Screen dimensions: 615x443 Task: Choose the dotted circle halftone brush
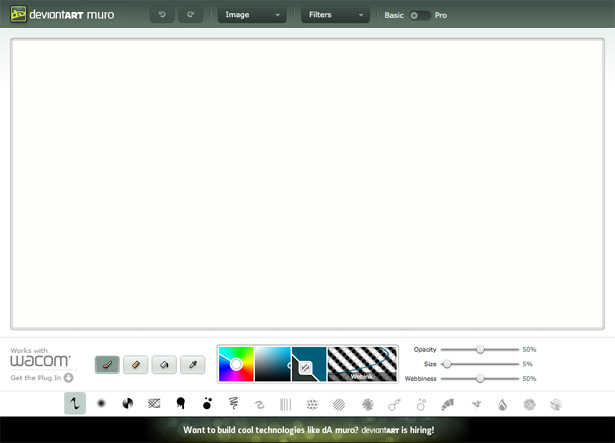tap(312, 404)
